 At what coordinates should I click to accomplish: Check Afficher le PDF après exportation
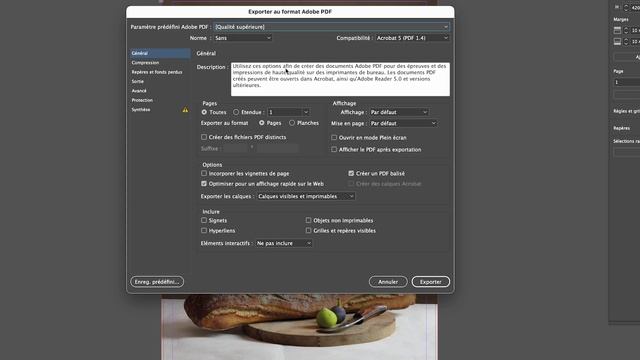click(334, 149)
